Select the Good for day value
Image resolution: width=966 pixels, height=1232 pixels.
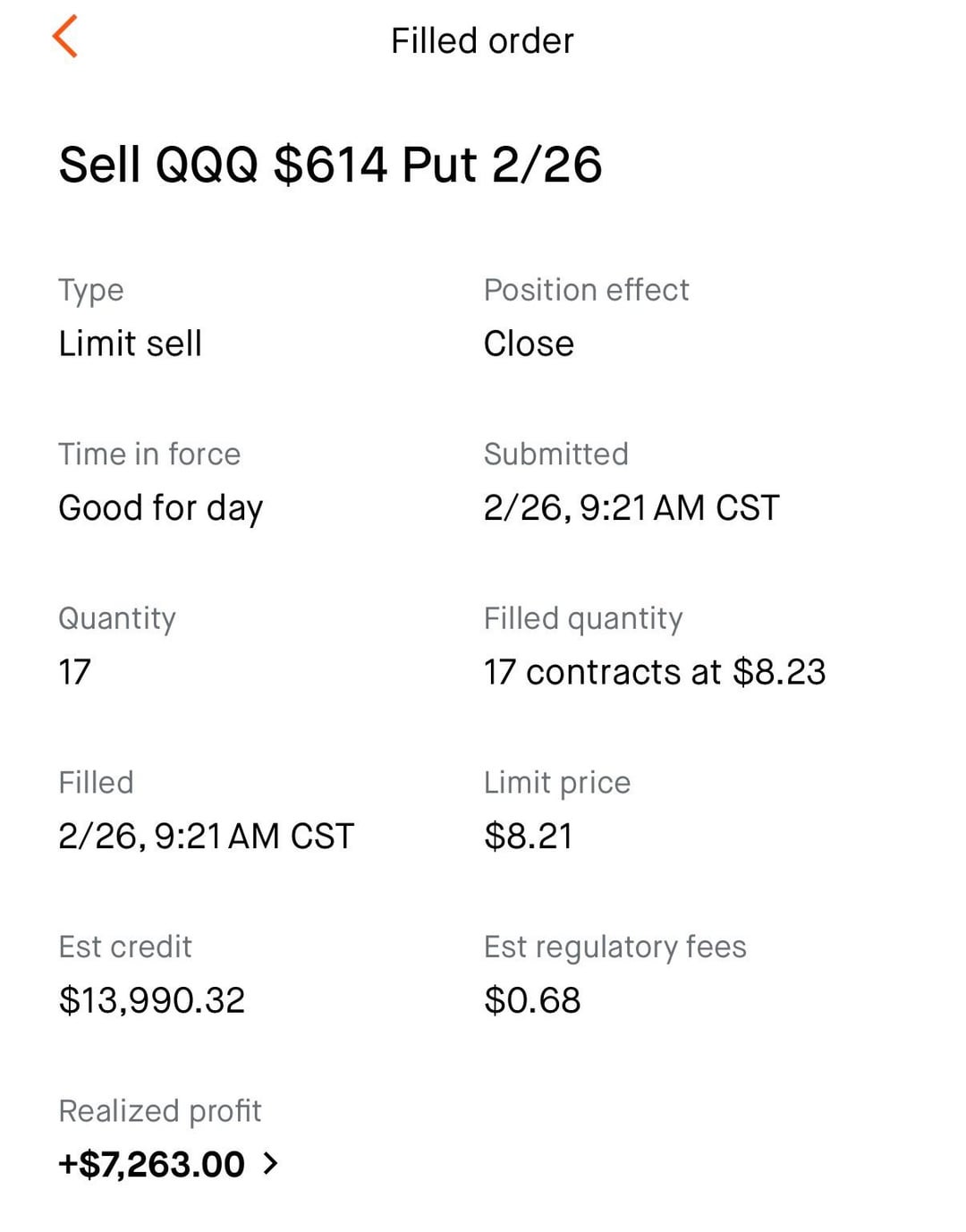[160, 508]
